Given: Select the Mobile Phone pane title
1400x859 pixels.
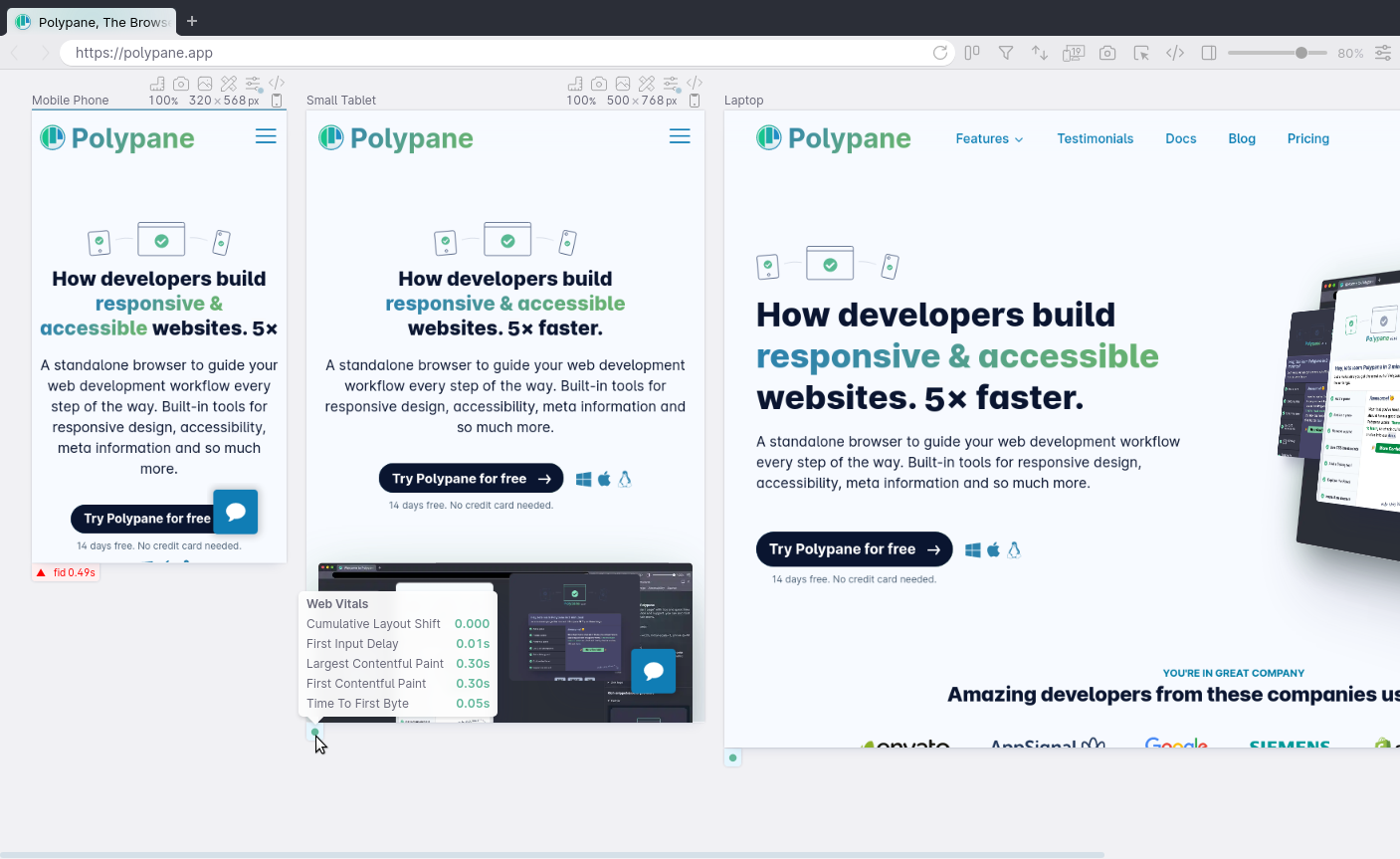Looking at the screenshot, I should [x=70, y=101].
